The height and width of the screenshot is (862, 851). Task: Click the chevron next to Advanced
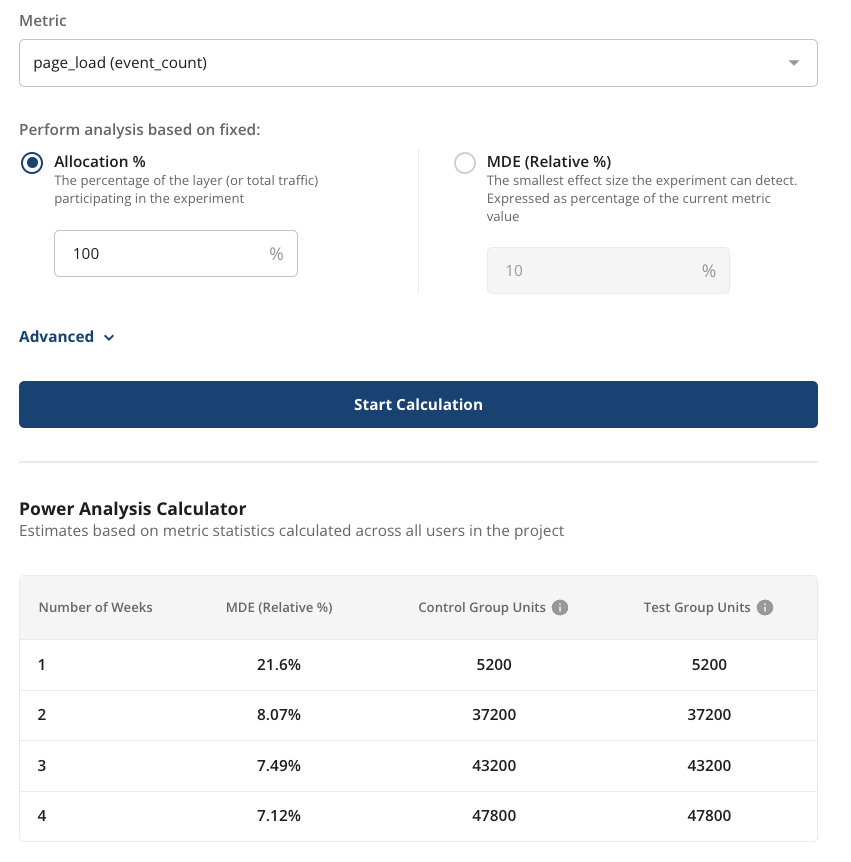tap(108, 337)
